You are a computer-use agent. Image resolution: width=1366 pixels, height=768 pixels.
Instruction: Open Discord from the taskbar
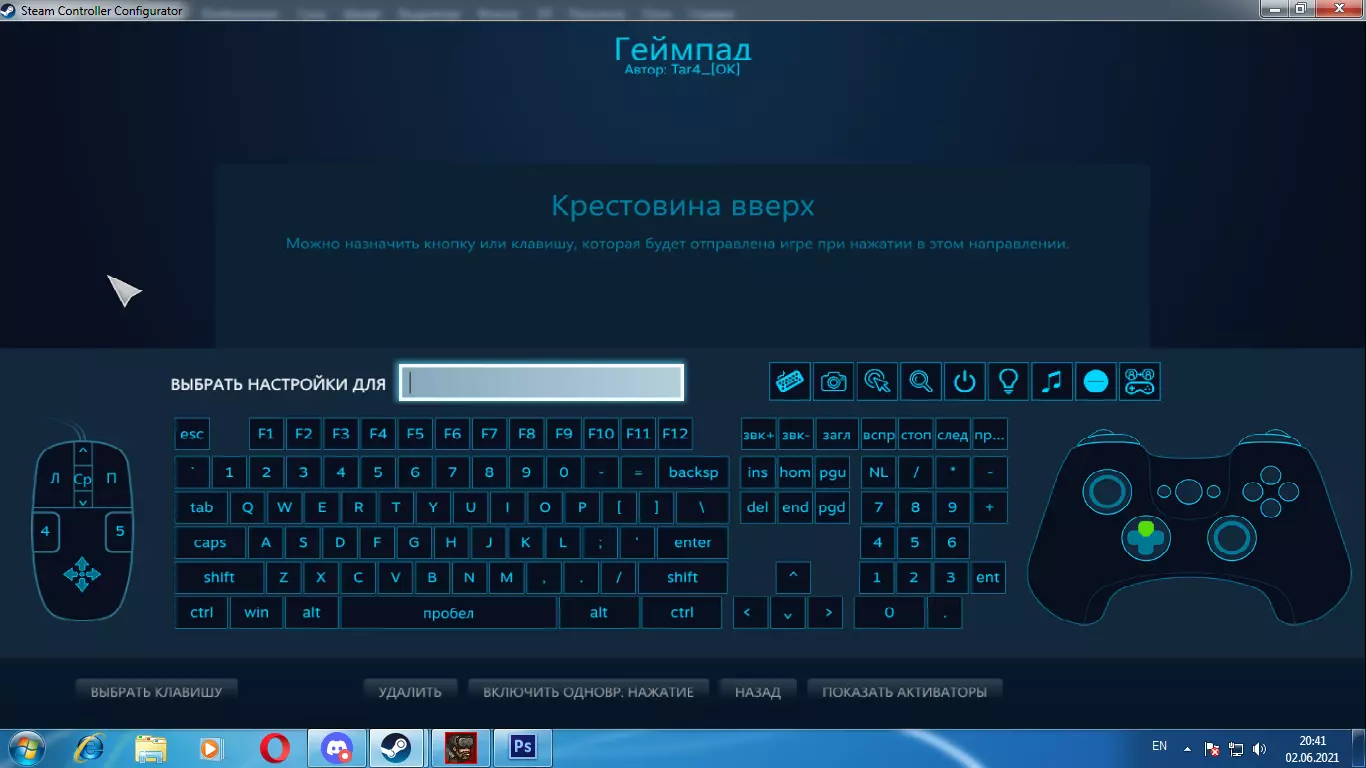[x=337, y=748]
